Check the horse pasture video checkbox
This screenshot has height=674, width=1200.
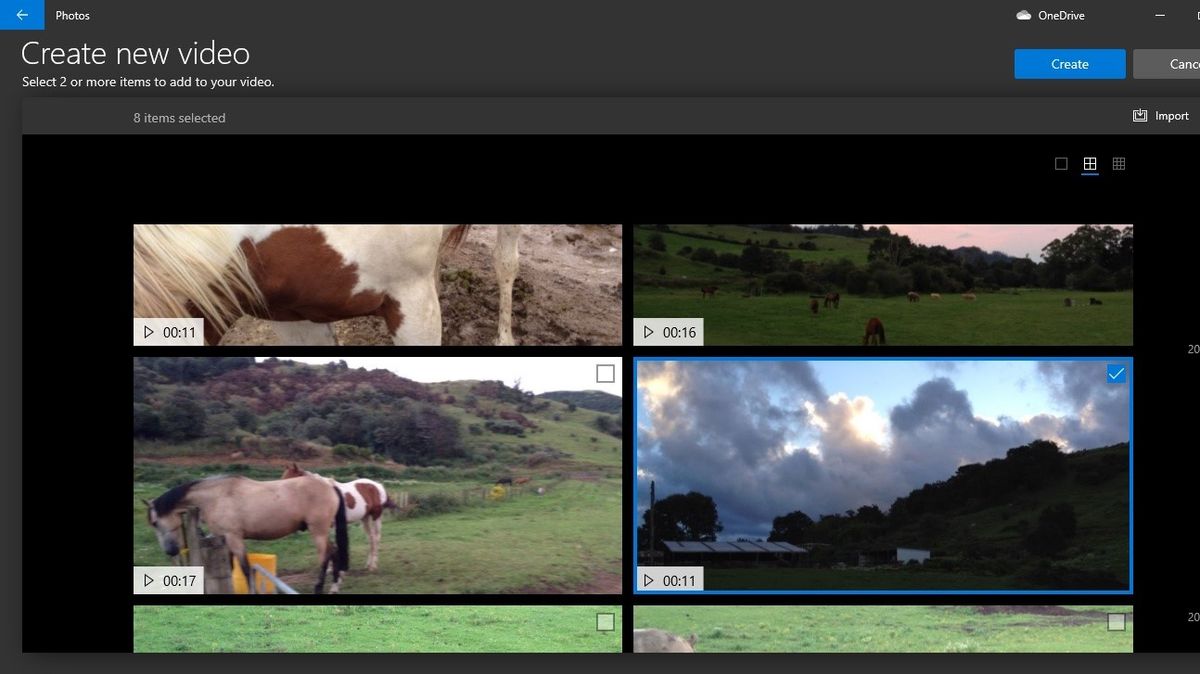tap(605, 373)
